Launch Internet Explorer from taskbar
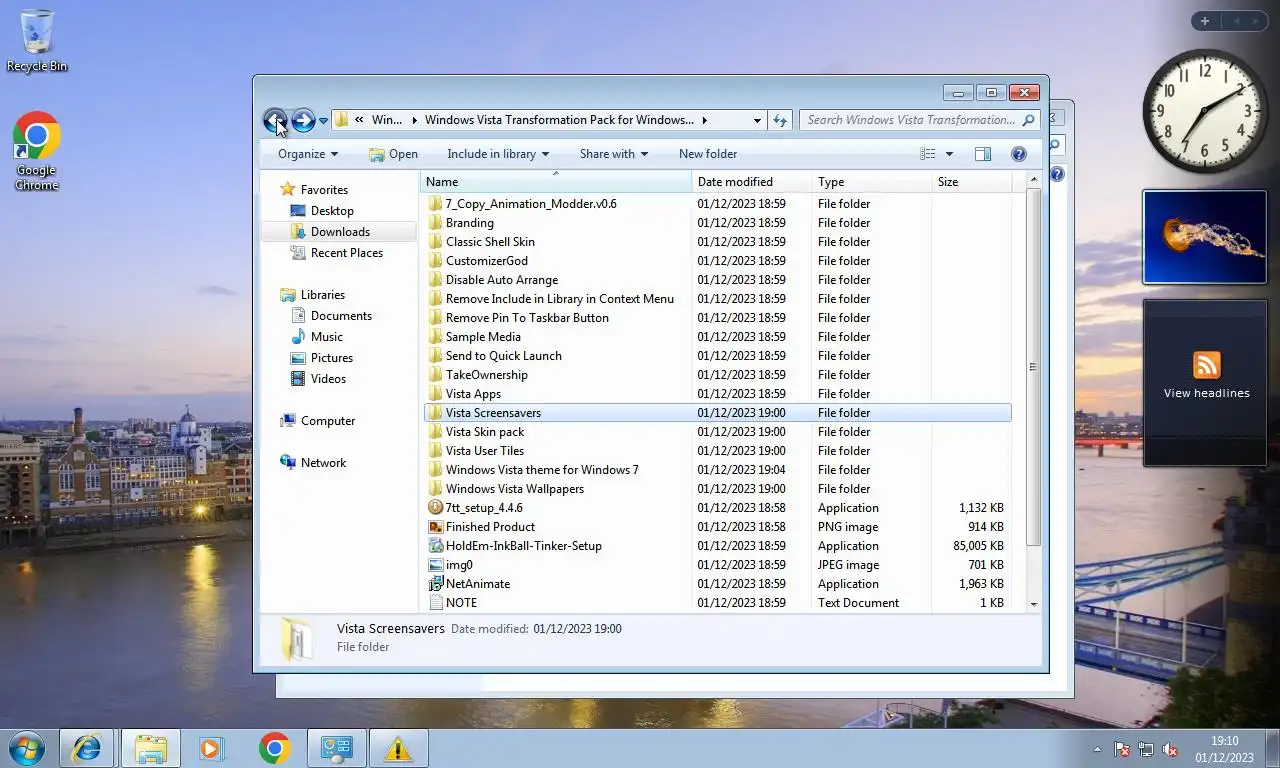Image resolution: width=1280 pixels, height=768 pixels. click(87, 748)
